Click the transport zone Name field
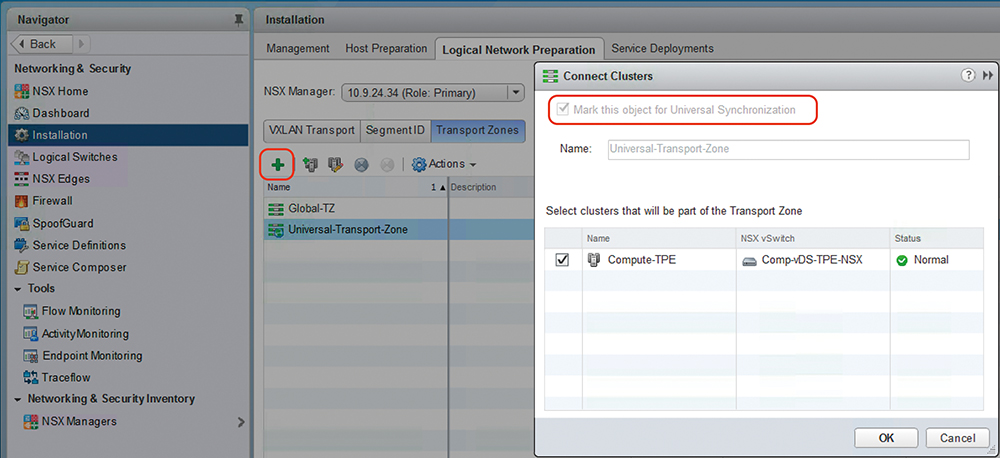 pos(788,149)
